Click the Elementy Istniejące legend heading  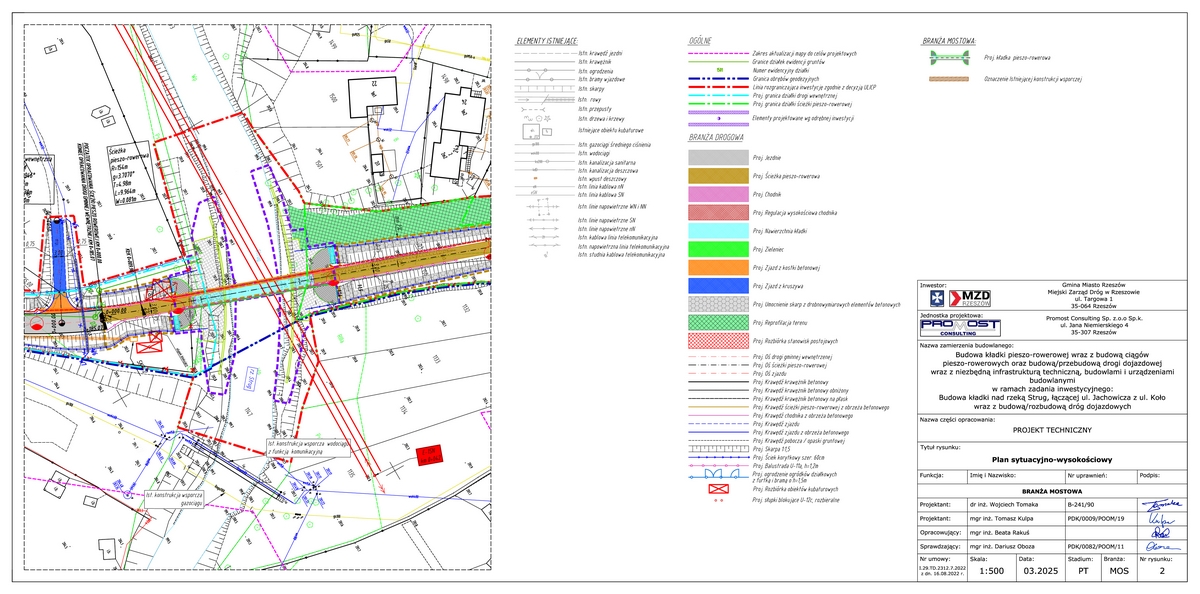546,41
